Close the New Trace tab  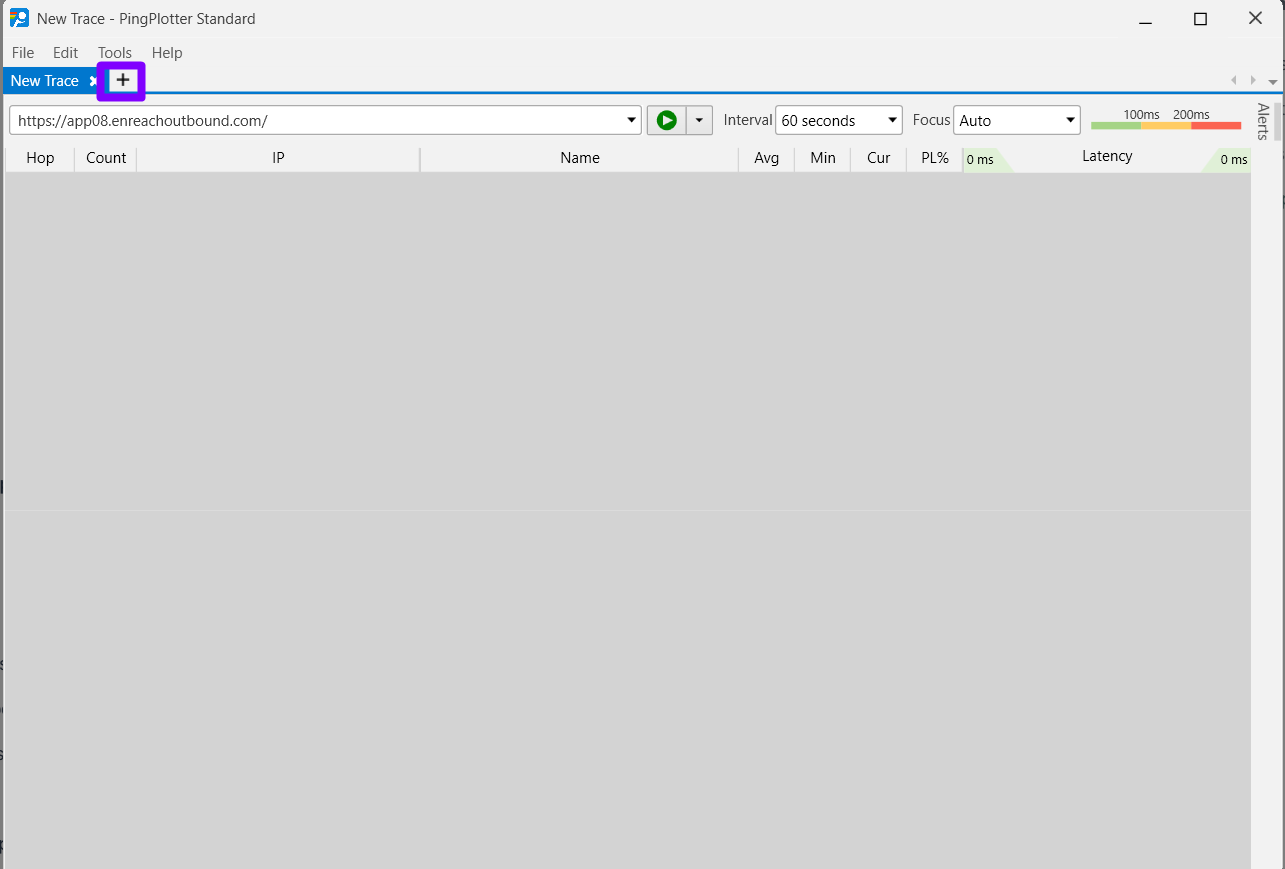93,81
